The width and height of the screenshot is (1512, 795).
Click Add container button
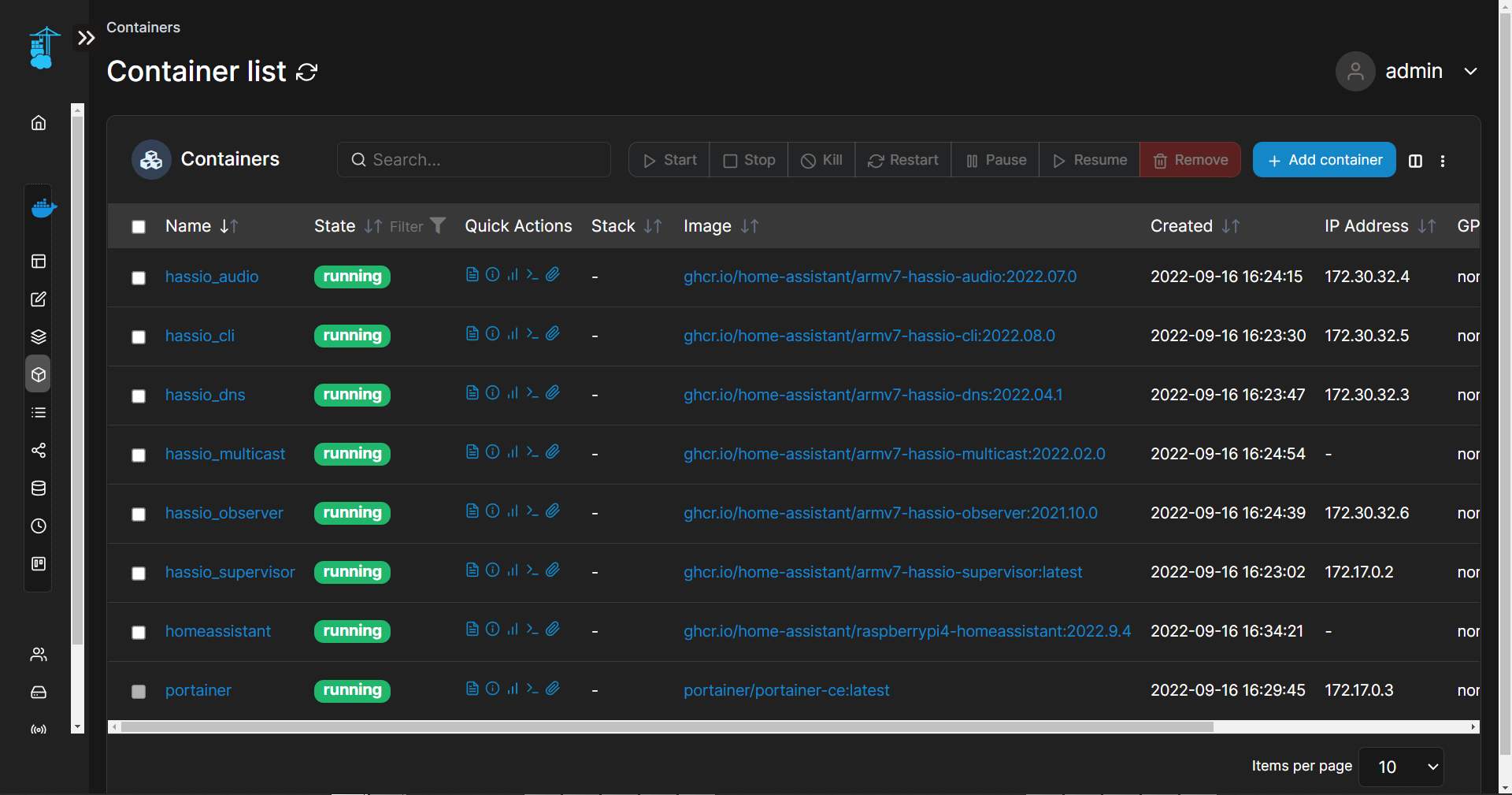pos(1325,160)
